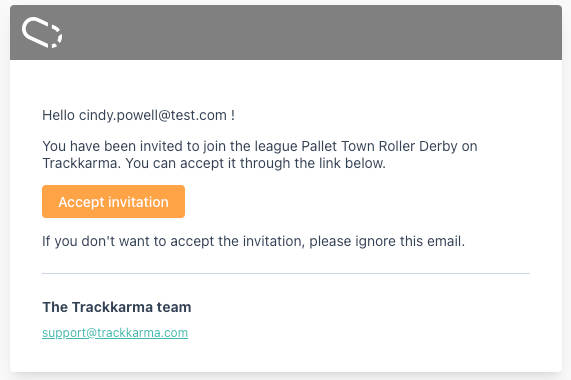Accept the league invitation
The height and width of the screenshot is (380, 571).
tap(113, 202)
